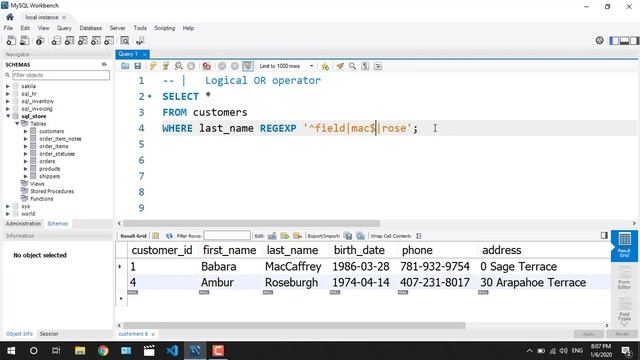Viewport: 640px width, 360px height.
Task: Save snippet with star icon
Action: pos(325,66)
